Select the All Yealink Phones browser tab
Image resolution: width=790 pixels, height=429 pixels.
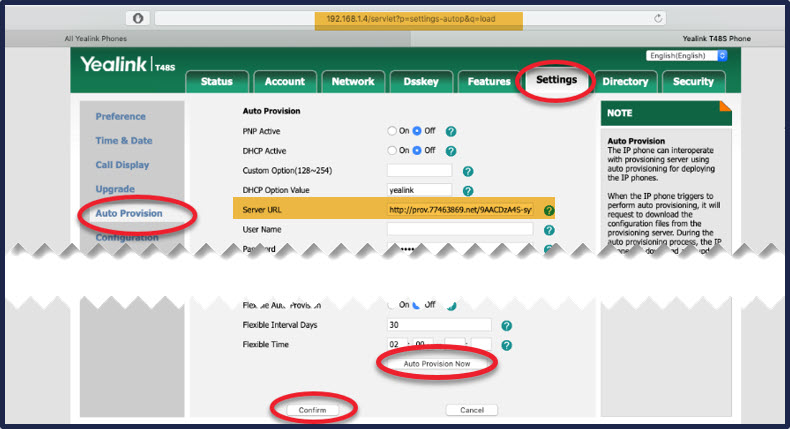(208, 38)
